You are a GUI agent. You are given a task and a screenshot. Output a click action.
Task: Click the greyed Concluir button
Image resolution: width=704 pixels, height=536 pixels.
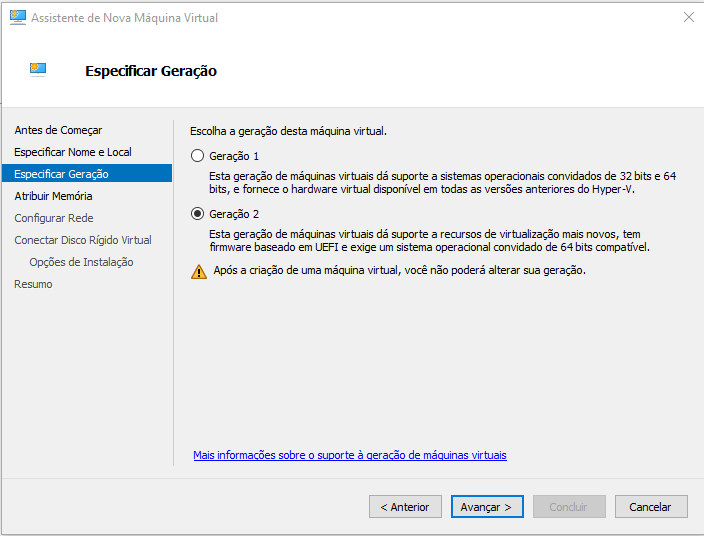click(569, 507)
